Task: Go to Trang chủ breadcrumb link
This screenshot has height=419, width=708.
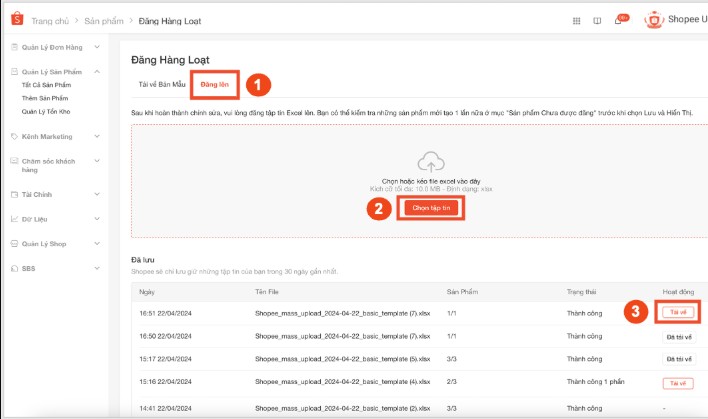Action: [50, 21]
